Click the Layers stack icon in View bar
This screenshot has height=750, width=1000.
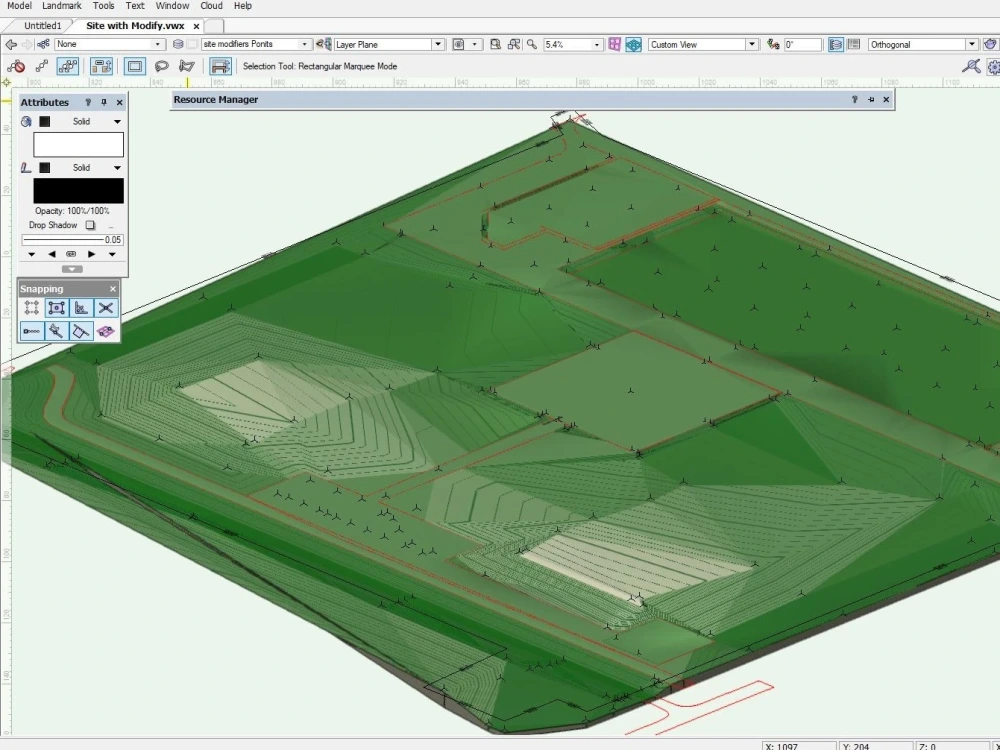[x=179, y=45]
